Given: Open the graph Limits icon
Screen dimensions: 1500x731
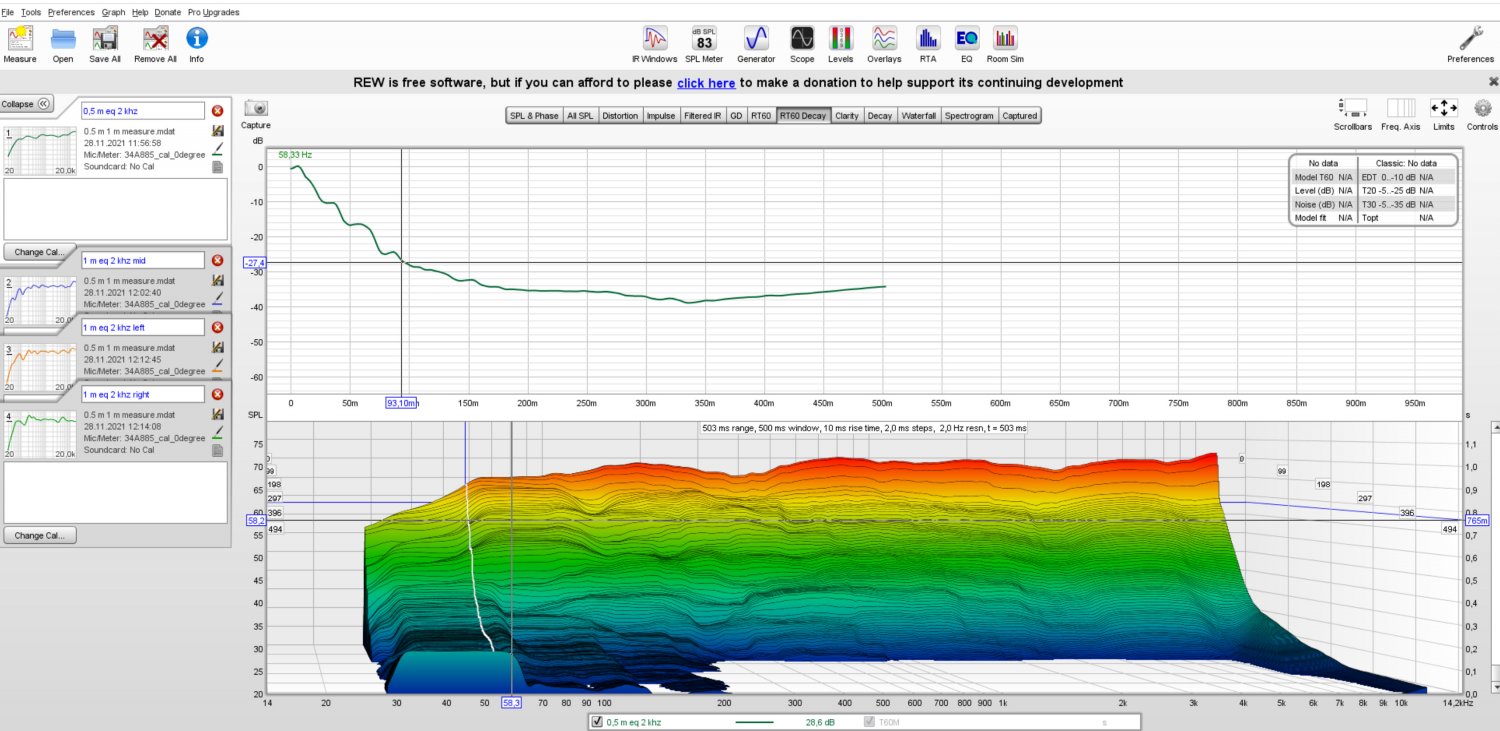Looking at the screenshot, I should (1443, 108).
